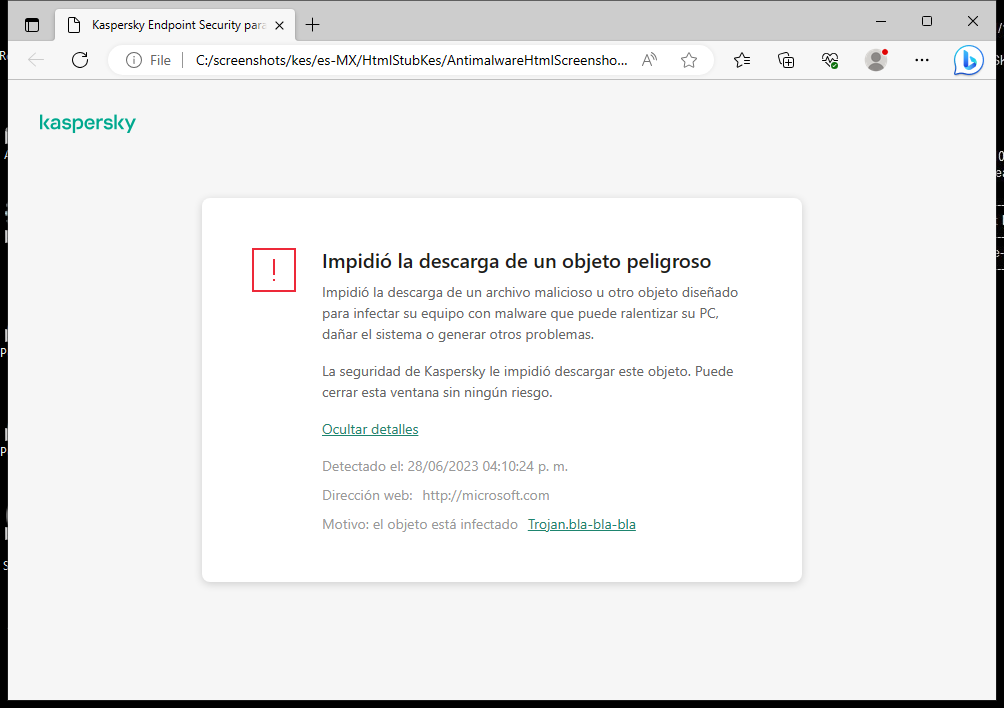Open the Trojan.bla-bla-bla threat link

tap(581, 523)
